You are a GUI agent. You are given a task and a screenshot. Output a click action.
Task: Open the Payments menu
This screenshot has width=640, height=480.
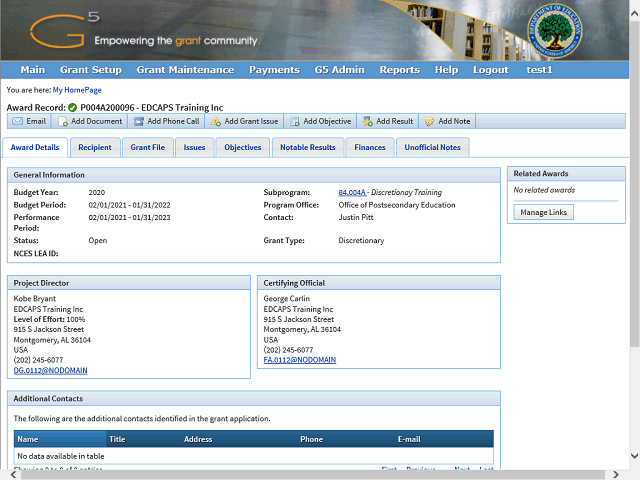pos(274,70)
